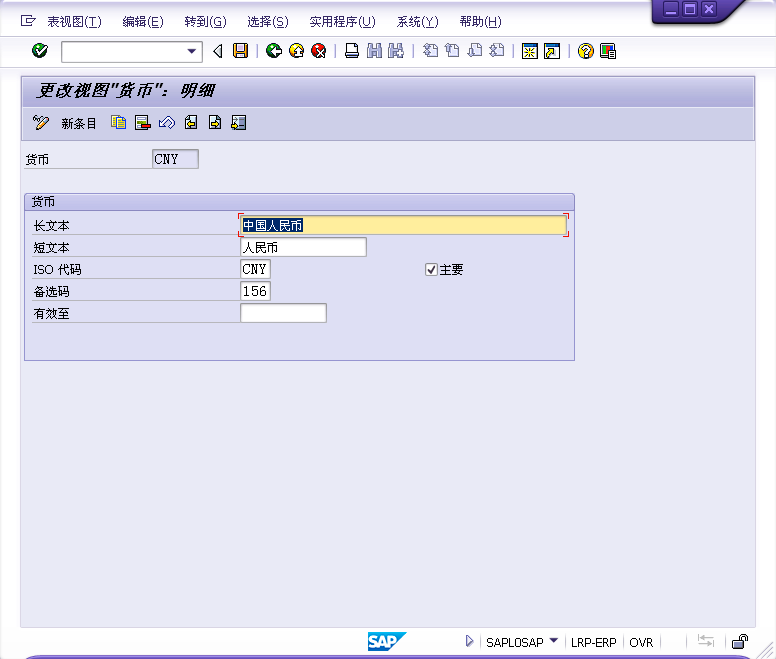776x659 pixels.
Task: Open the 编辑(E) menu
Action: (143, 22)
